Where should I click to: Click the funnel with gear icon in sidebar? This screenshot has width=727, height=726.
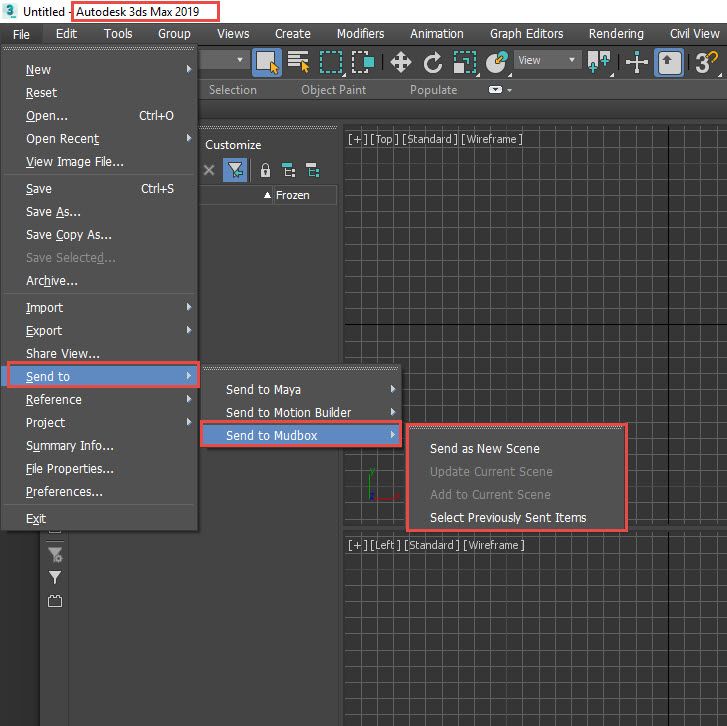pyautogui.click(x=55, y=554)
